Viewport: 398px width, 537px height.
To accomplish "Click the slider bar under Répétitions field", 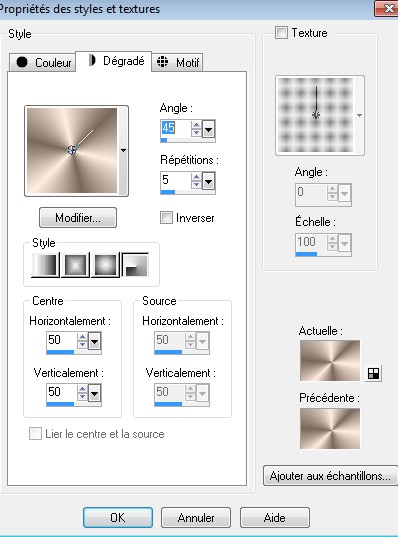I will point(188,192).
